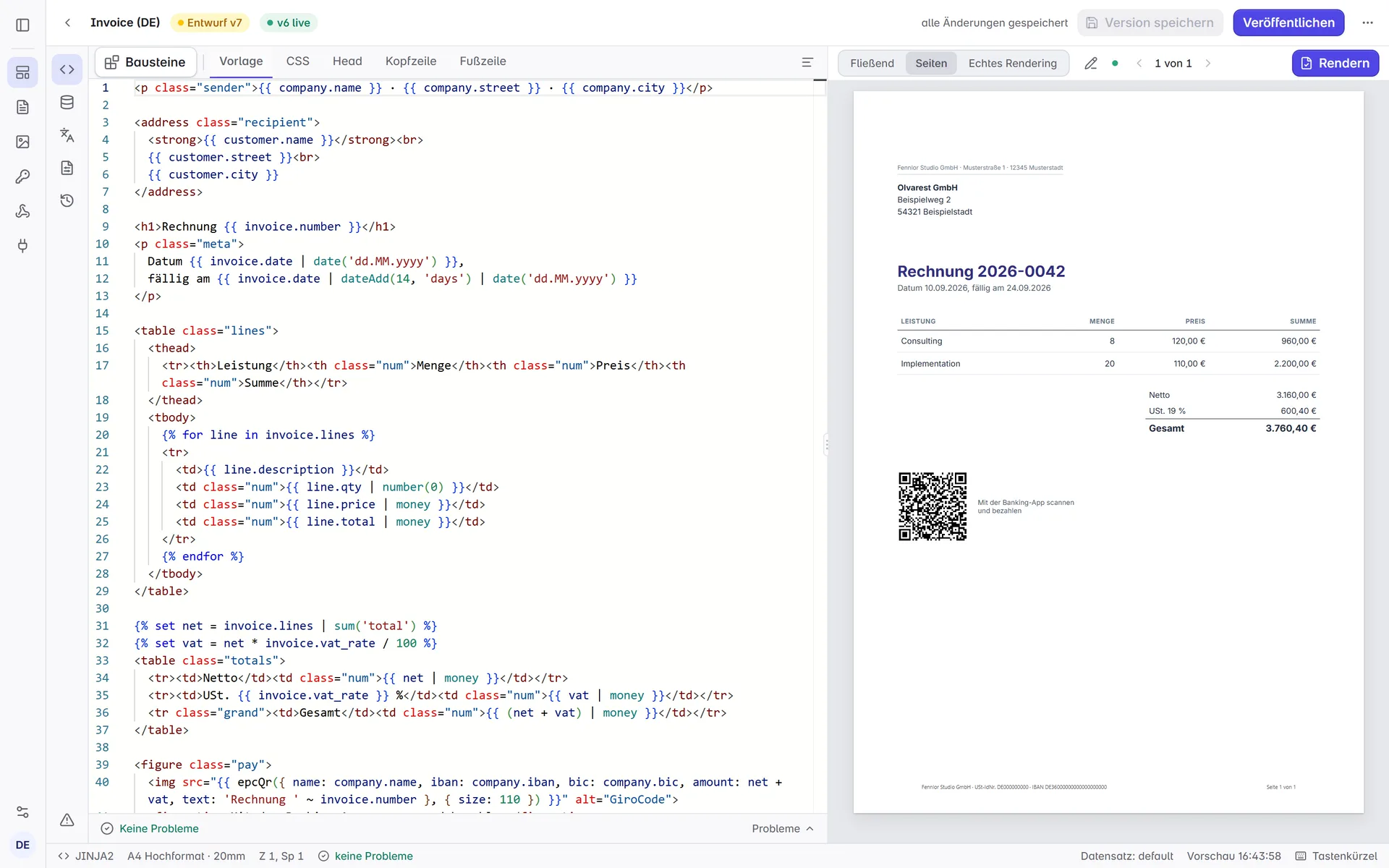Enable Echtes Rendering preview mode
Screen dimensions: 1389x868
pos(1012,64)
